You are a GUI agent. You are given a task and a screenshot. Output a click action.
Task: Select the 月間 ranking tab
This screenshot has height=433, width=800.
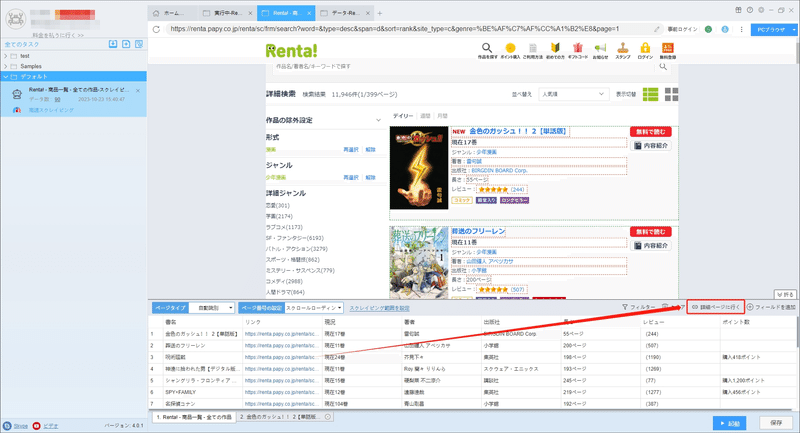442,116
